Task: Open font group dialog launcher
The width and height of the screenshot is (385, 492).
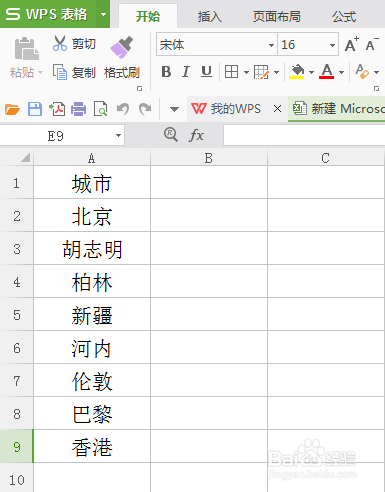Action: [376, 88]
